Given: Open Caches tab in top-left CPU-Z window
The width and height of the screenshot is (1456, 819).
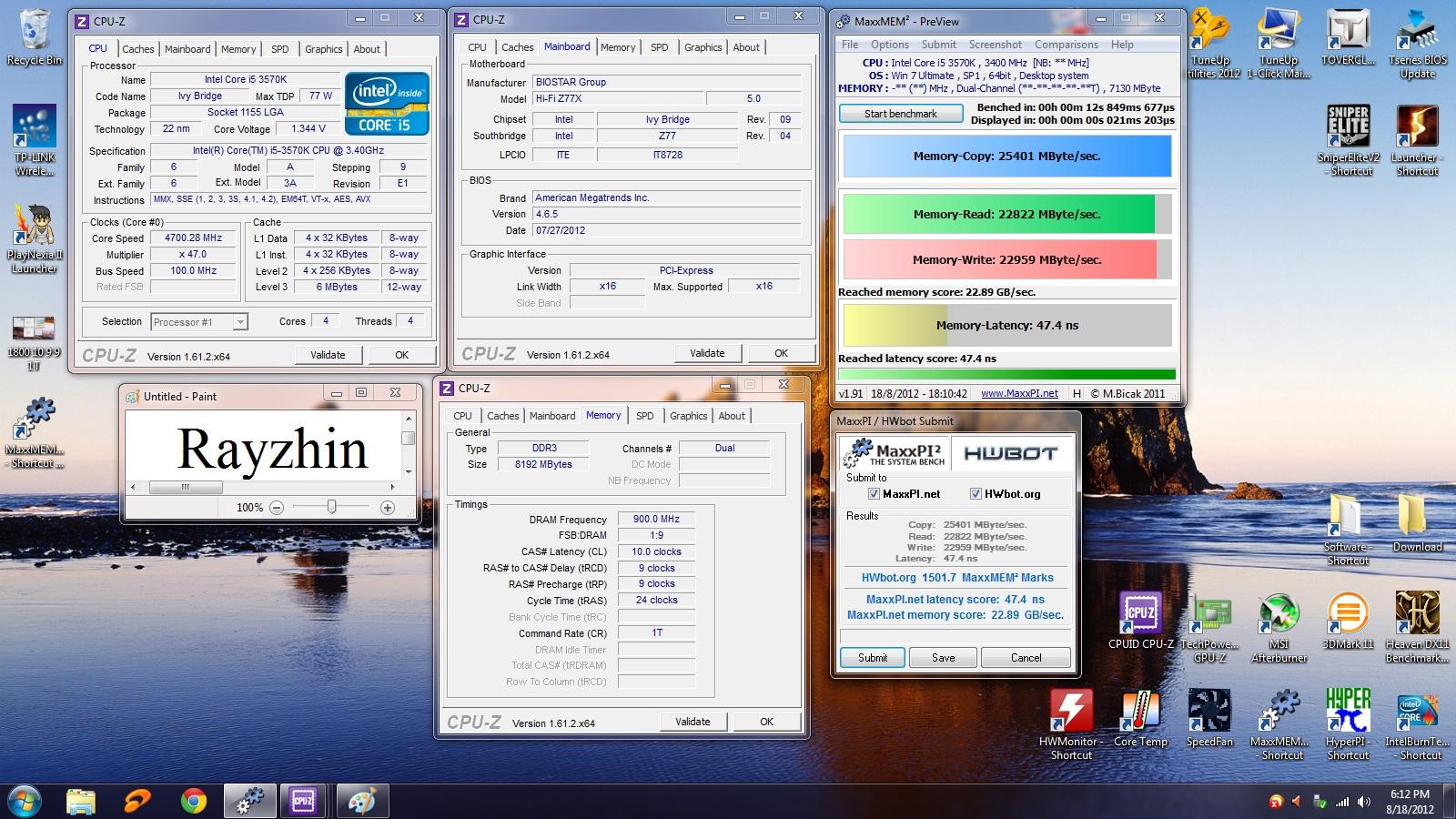Looking at the screenshot, I should pos(137,49).
